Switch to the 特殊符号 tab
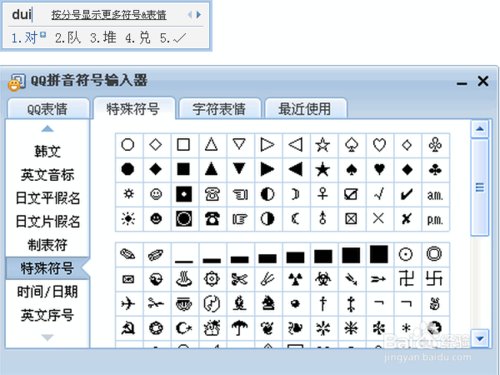500x375 pixels. 133,109
